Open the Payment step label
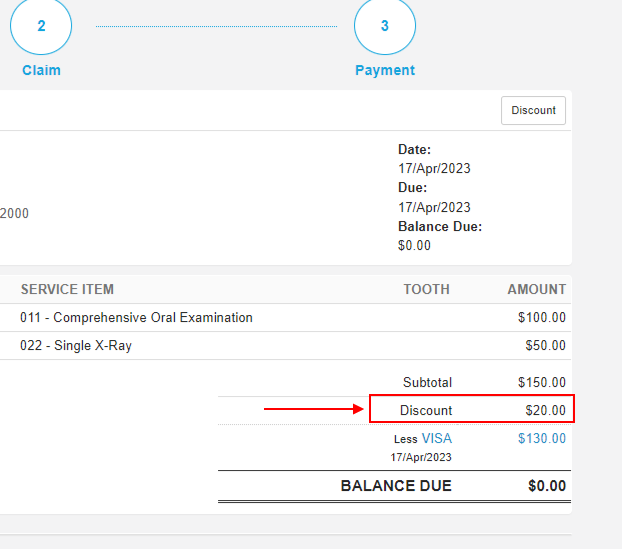622x549 pixels. 385,70
